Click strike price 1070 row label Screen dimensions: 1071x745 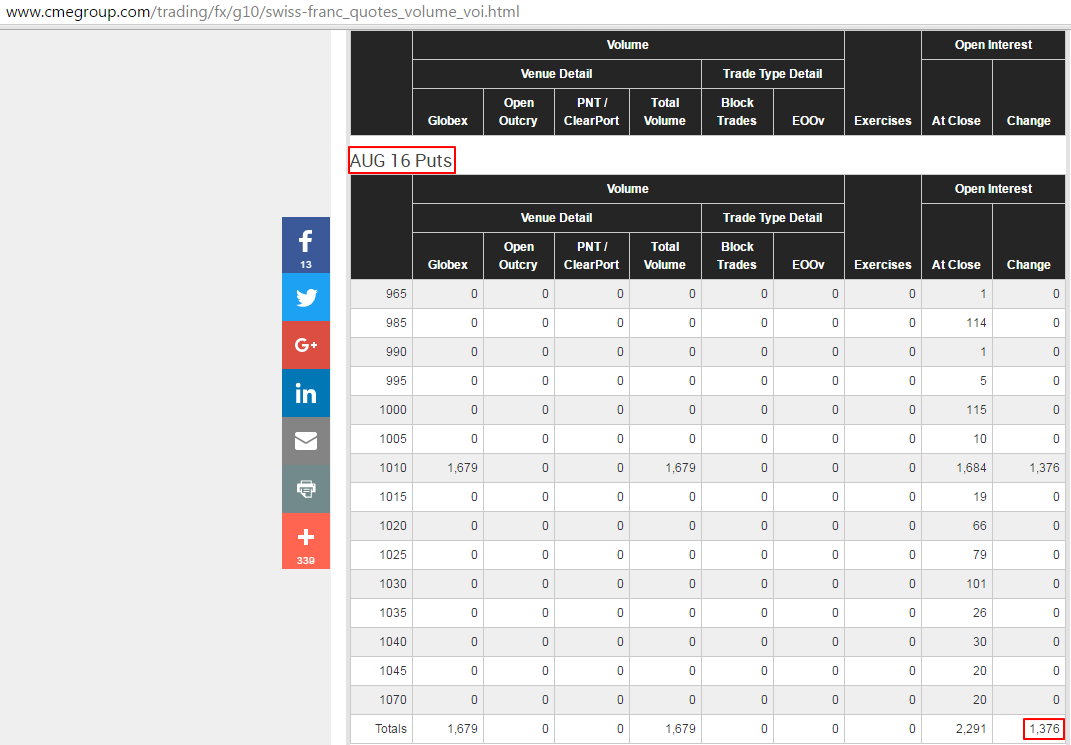393,699
